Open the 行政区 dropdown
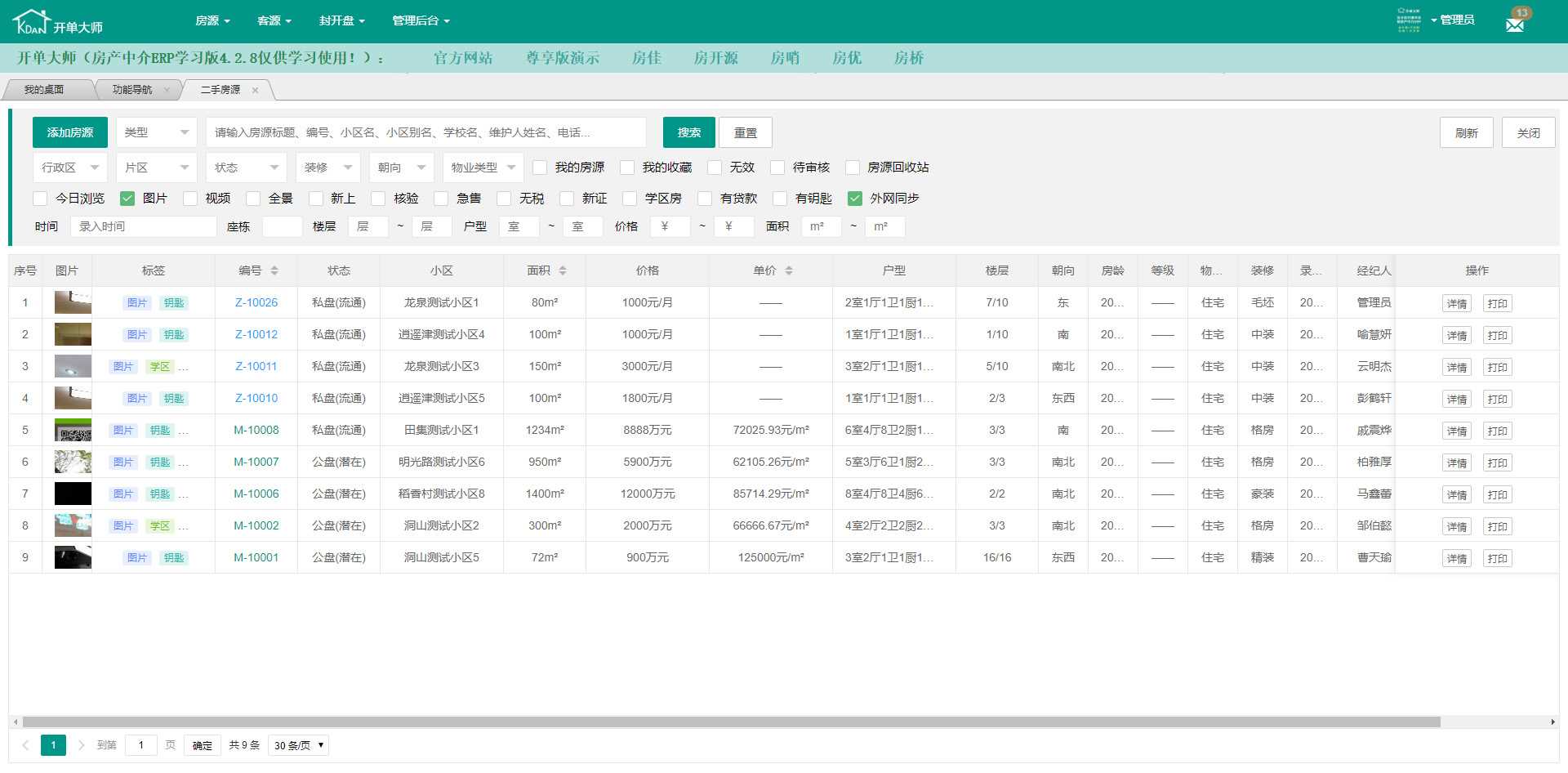The width and height of the screenshot is (1568, 773). 69,167
